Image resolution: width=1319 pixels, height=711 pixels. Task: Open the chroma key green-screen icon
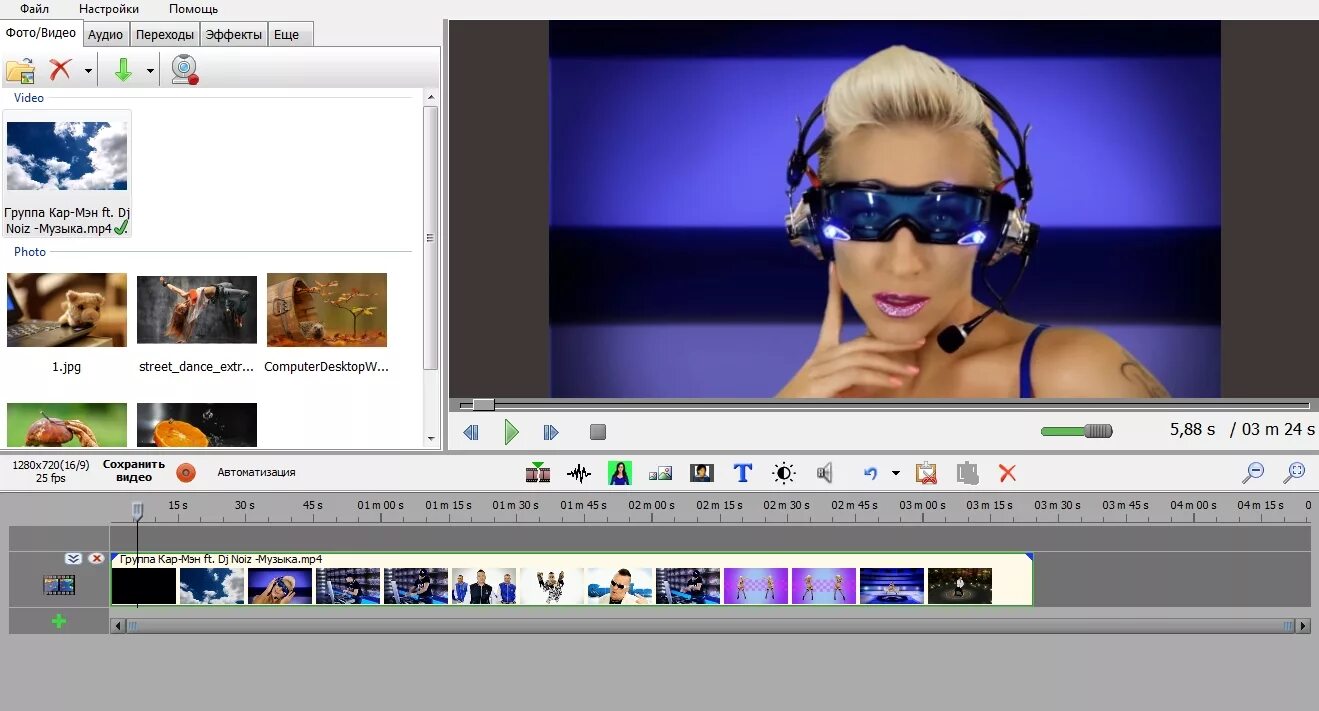pos(620,473)
